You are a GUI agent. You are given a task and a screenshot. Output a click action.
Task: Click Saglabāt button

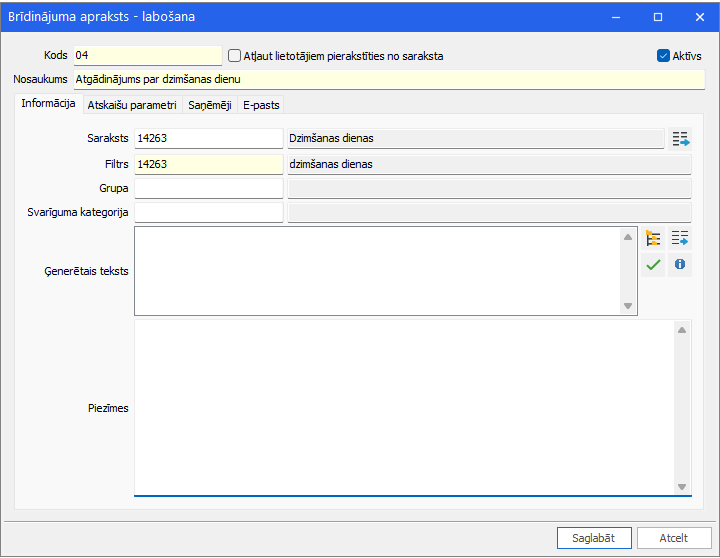[x=594, y=538]
